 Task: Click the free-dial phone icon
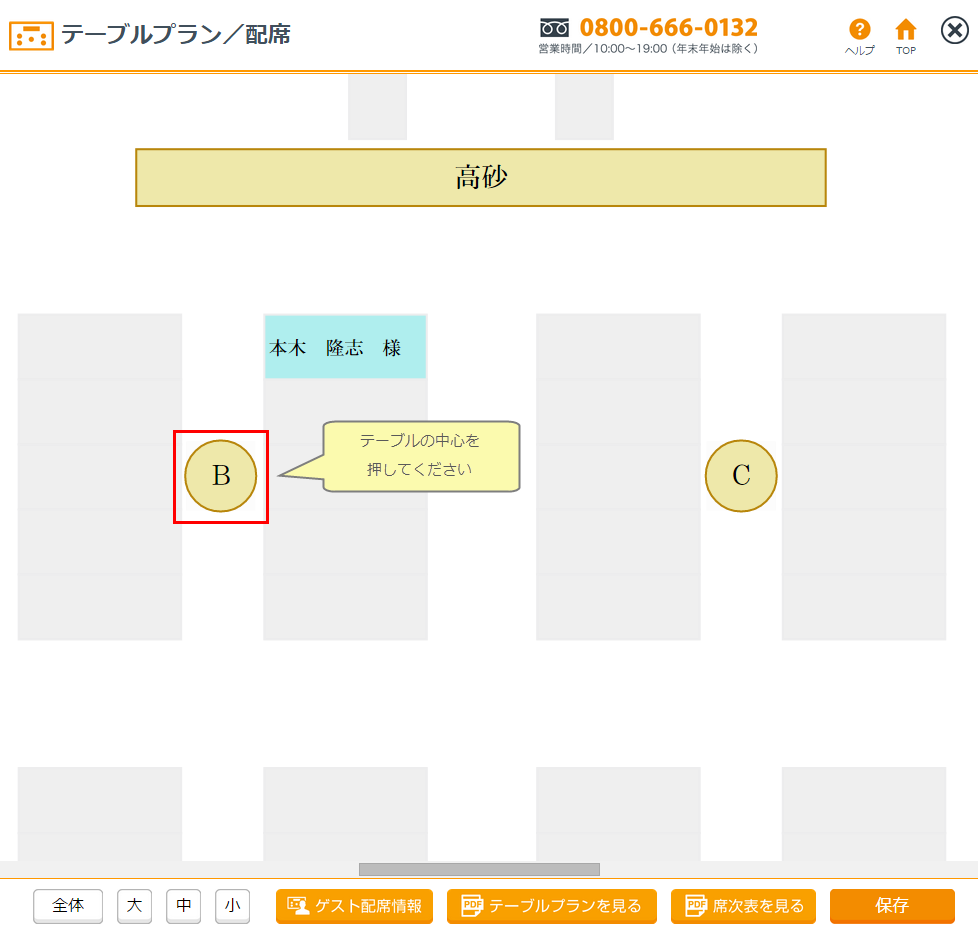pyautogui.click(x=554, y=27)
